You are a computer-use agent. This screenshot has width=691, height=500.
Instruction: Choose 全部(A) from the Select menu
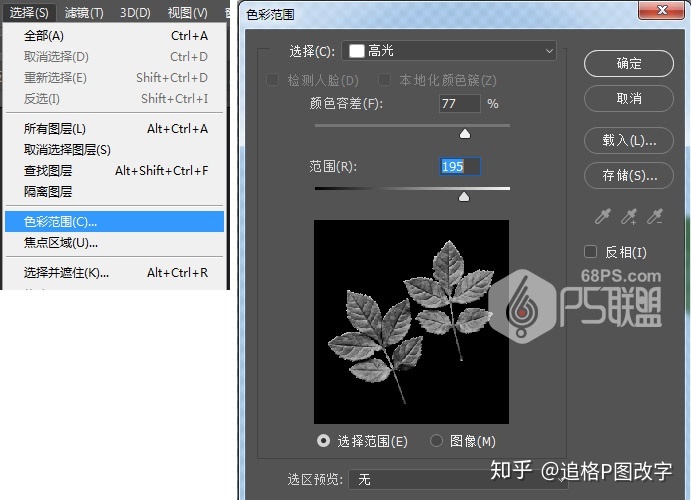click(x=115, y=36)
